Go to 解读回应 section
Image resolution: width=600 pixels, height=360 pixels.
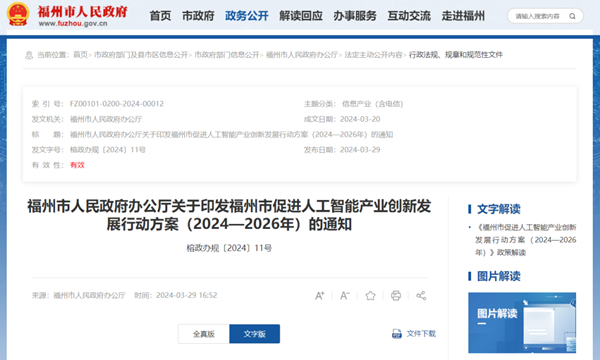pos(301,16)
